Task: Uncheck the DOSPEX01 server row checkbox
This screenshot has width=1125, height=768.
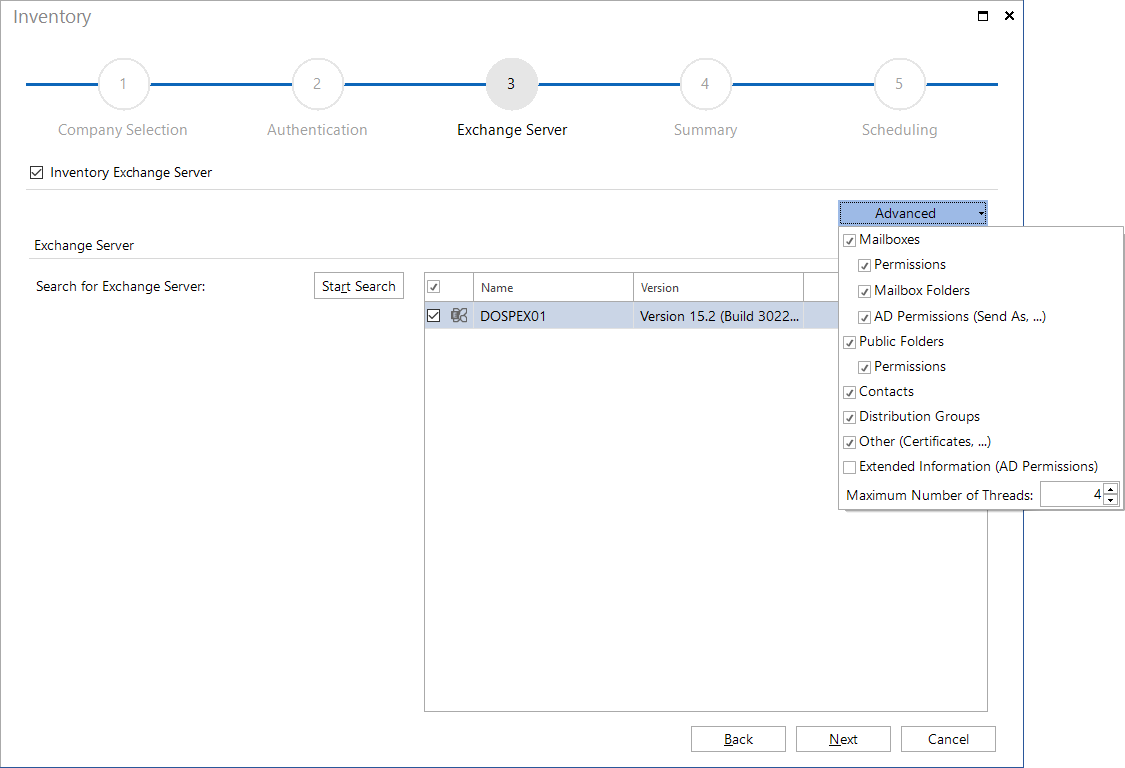Action: (433, 316)
